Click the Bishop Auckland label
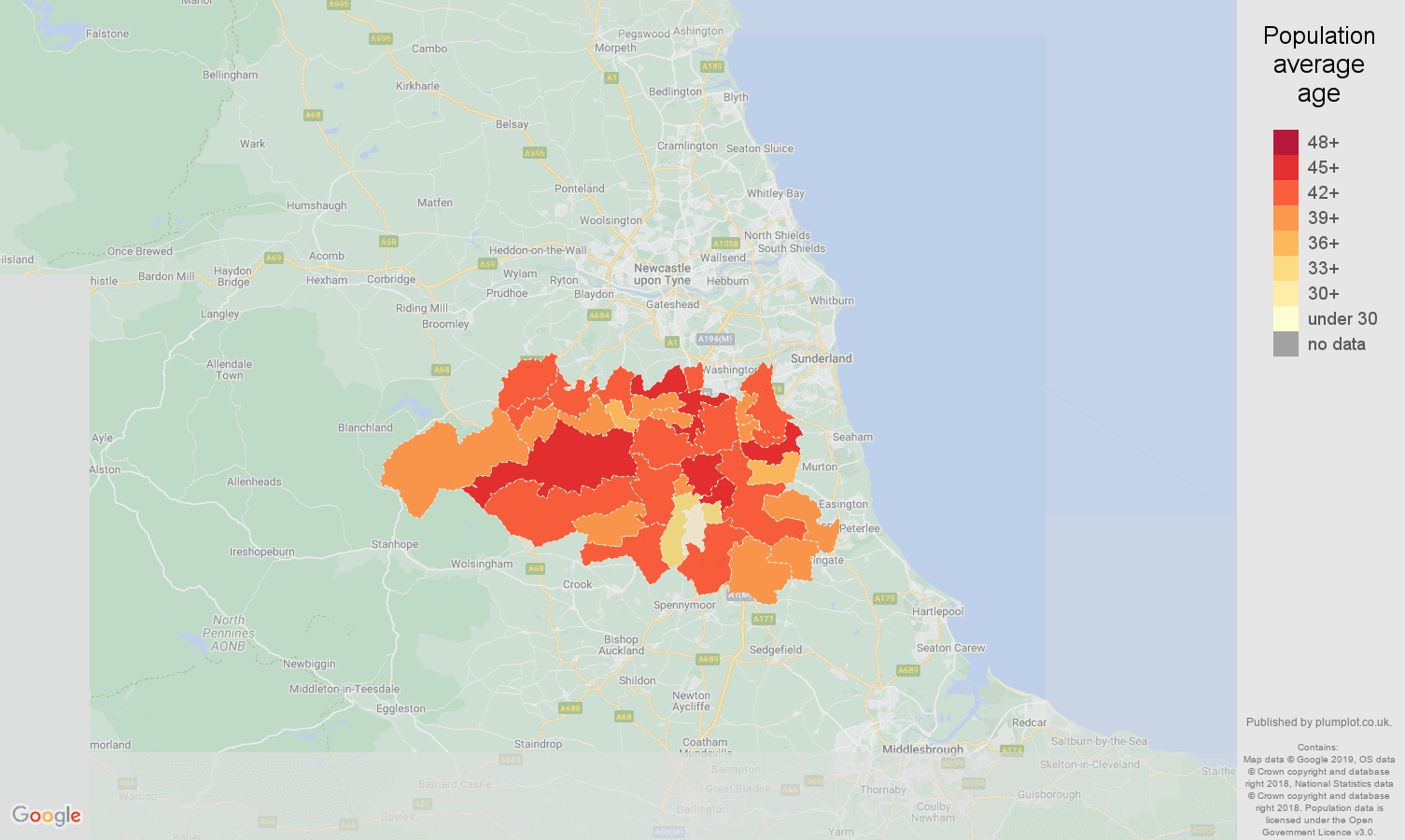 pos(621,645)
